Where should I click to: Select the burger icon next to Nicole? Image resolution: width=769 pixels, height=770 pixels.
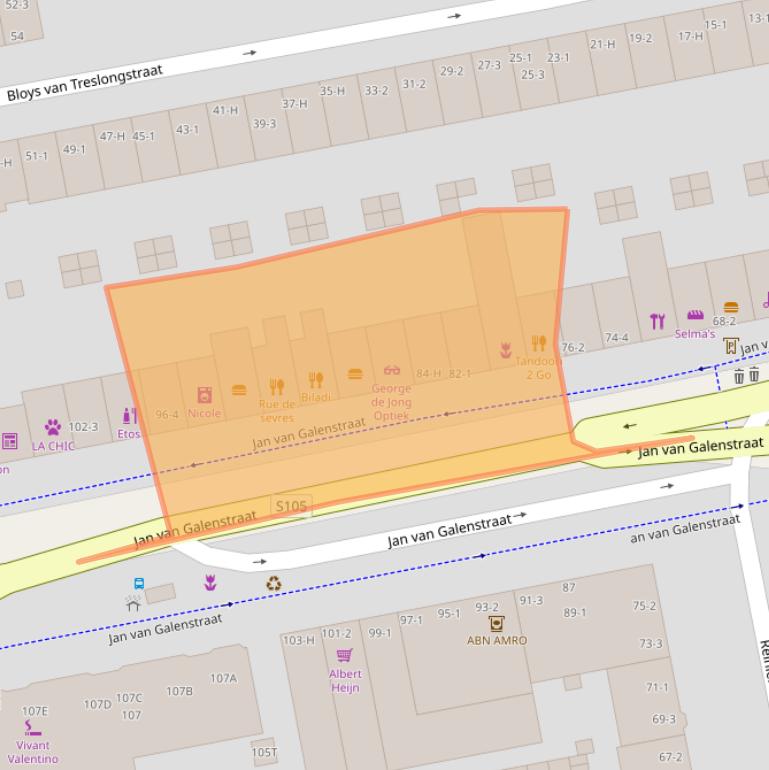tap(239, 390)
